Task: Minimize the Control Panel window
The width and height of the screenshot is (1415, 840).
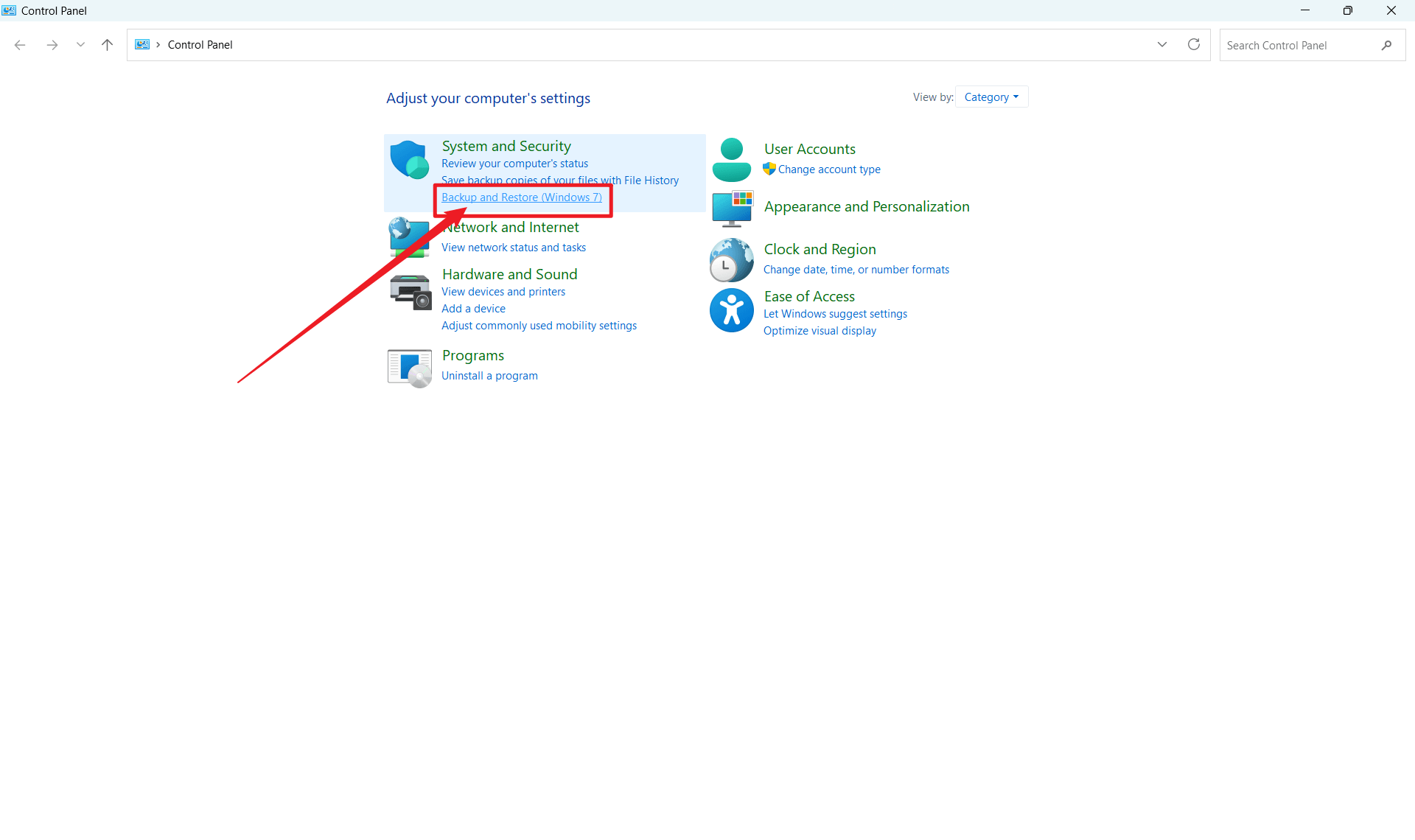Action: click(x=1305, y=10)
